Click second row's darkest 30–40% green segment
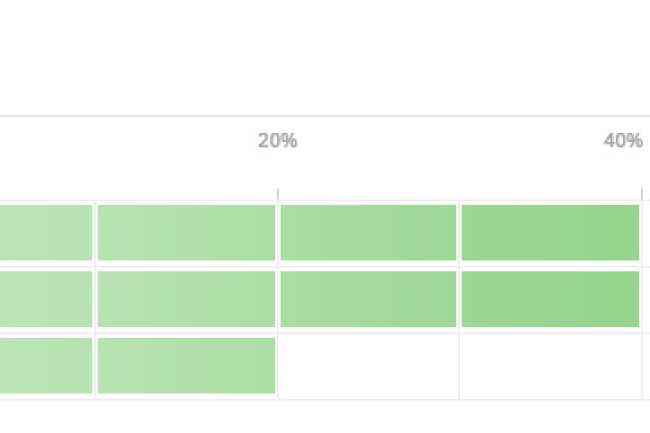 tap(550, 299)
